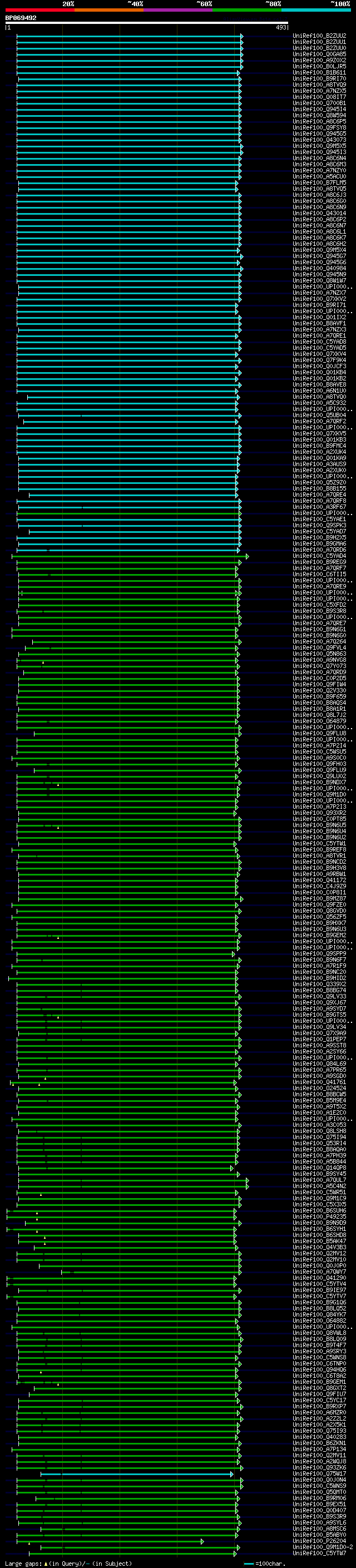The image size is (356, 1568).
Task: Click the green ~80% identity color segment
Action: (x=247, y=10)
